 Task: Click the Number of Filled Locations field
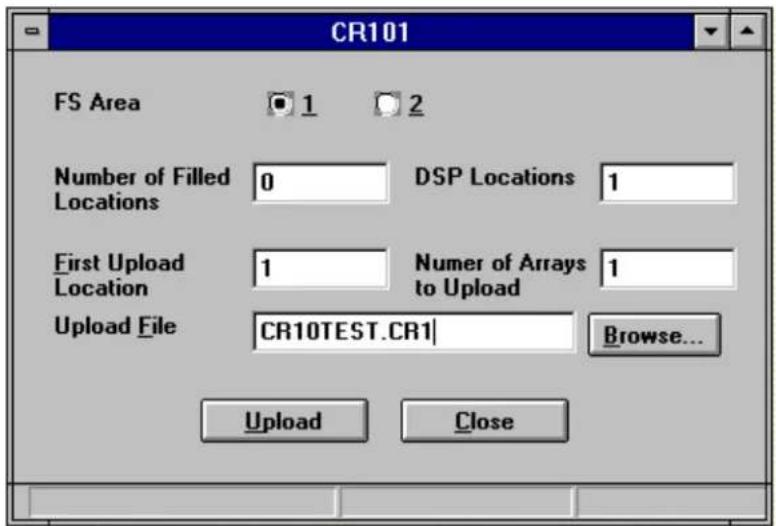[x=320, y=183]
